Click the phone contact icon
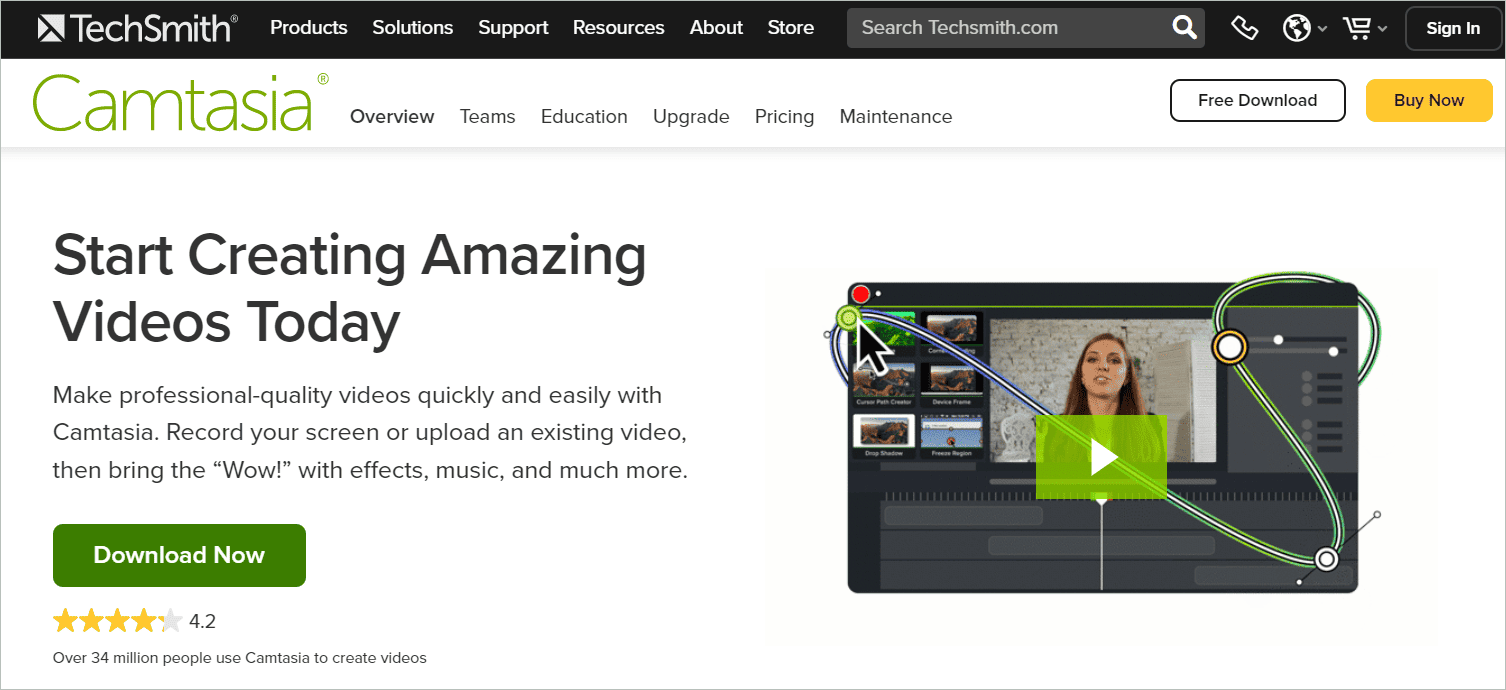 click(x=1244, y=28)
